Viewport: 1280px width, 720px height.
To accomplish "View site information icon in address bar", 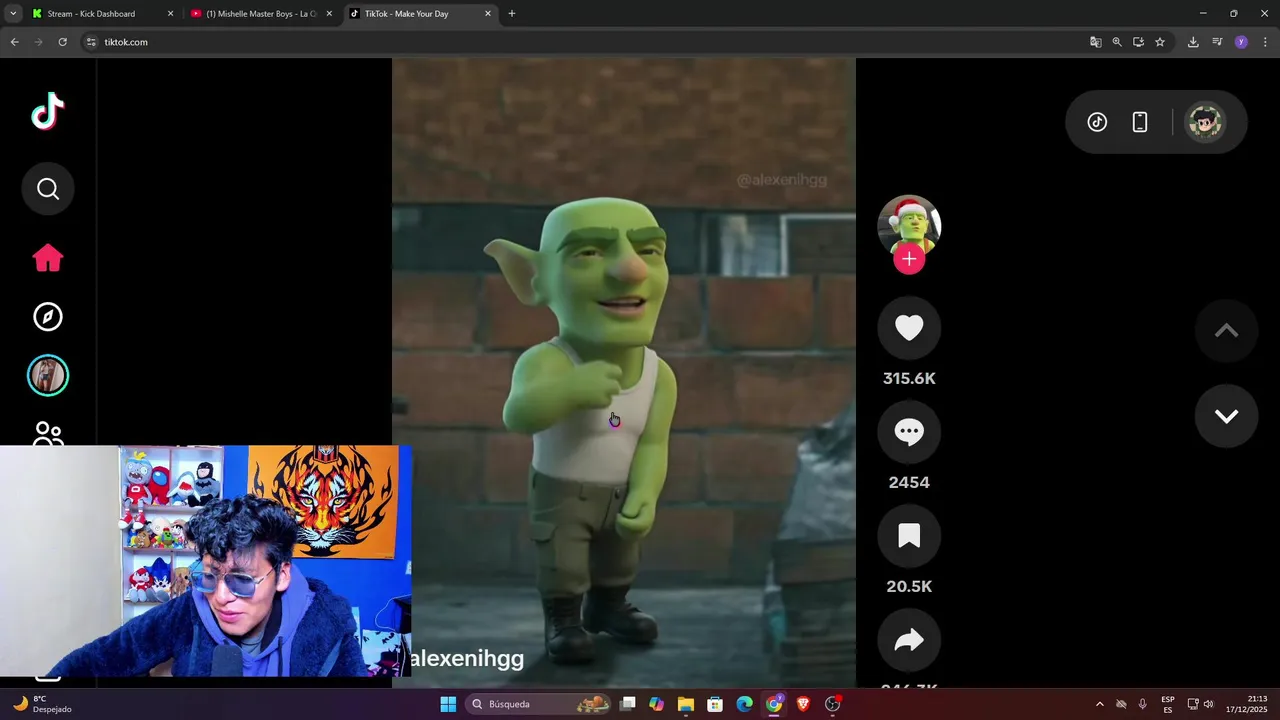I will [91, 42].
